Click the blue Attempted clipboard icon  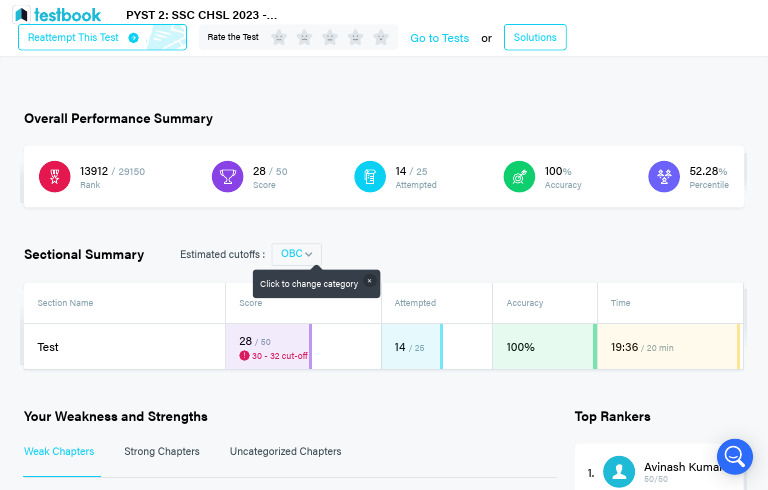(370, 176)
